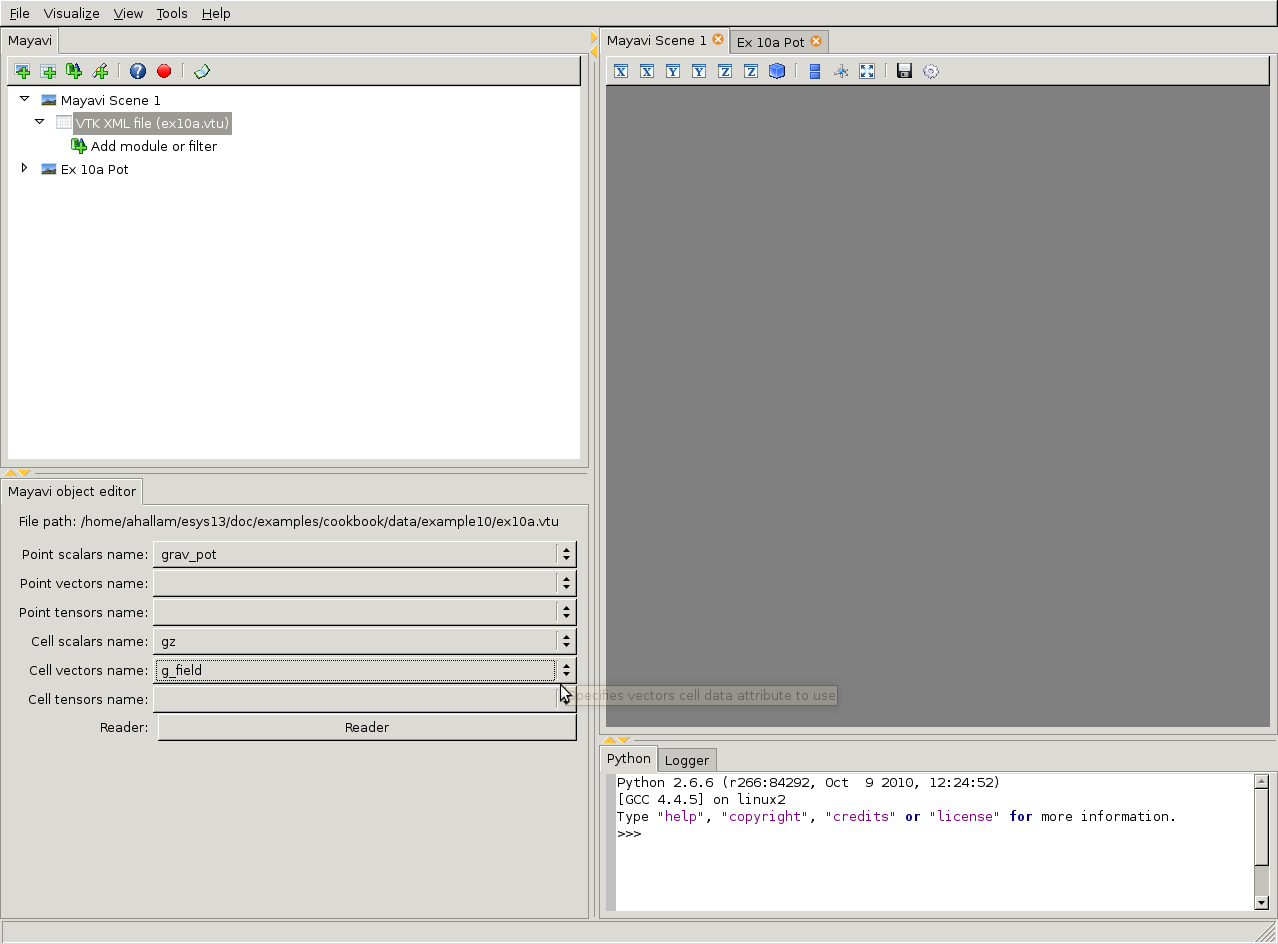Click the Python console scrollbar down arrow
Screen dimensions: 1278x944
(x=1261, y=902)
